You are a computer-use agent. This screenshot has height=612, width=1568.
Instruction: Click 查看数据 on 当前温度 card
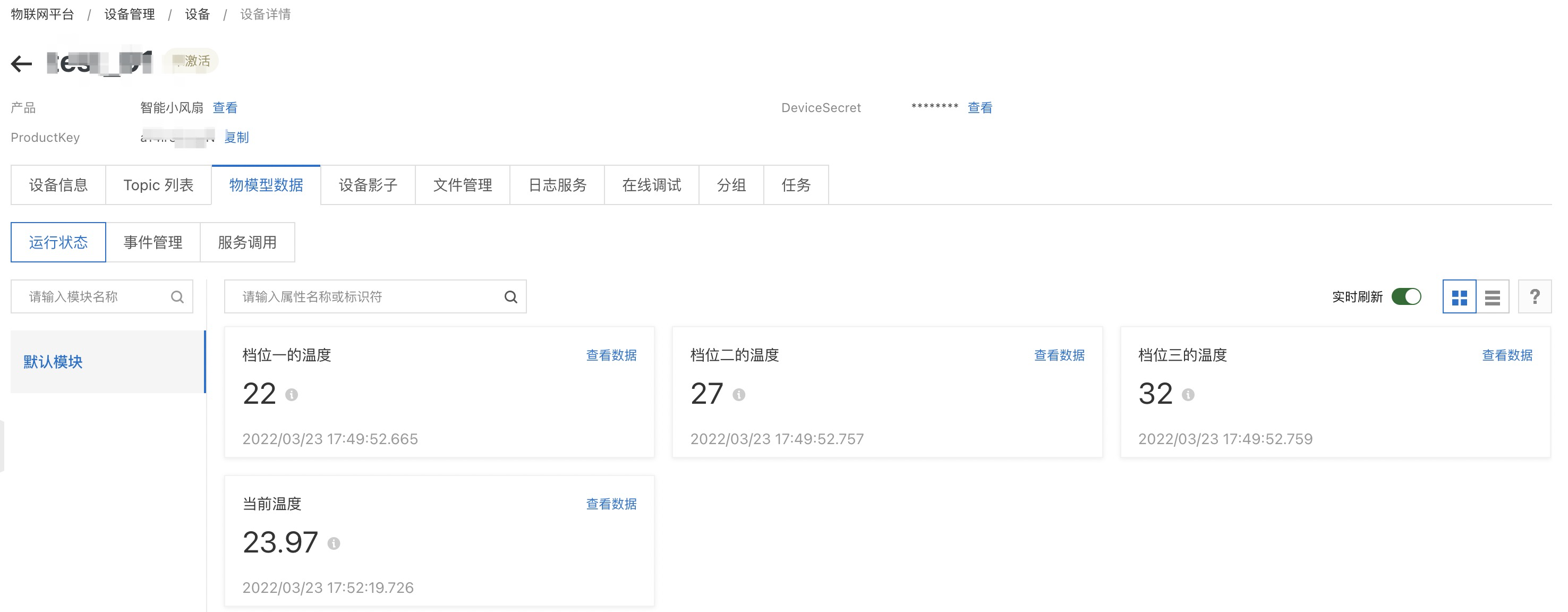(x=611, y=504)
